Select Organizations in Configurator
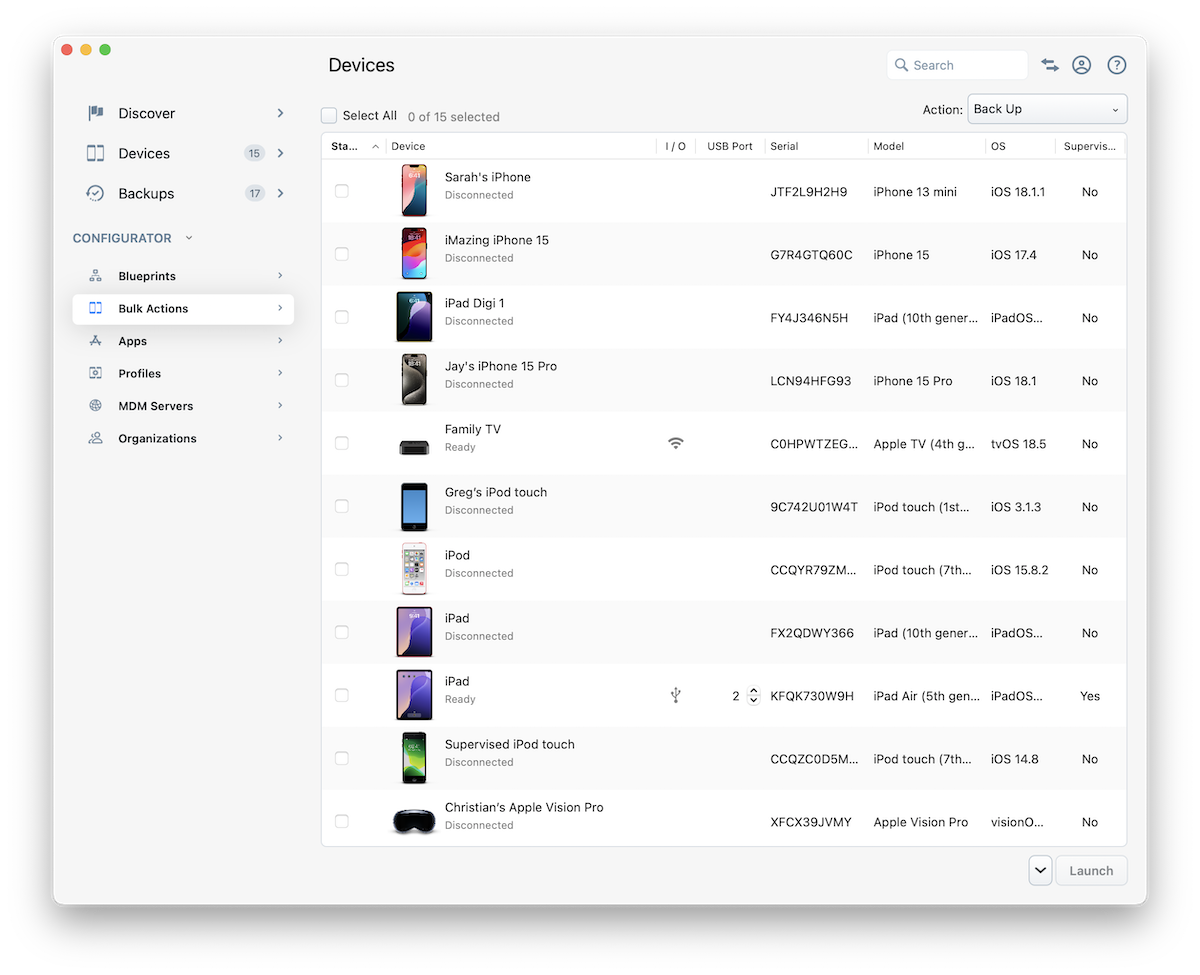 [157, 438]
